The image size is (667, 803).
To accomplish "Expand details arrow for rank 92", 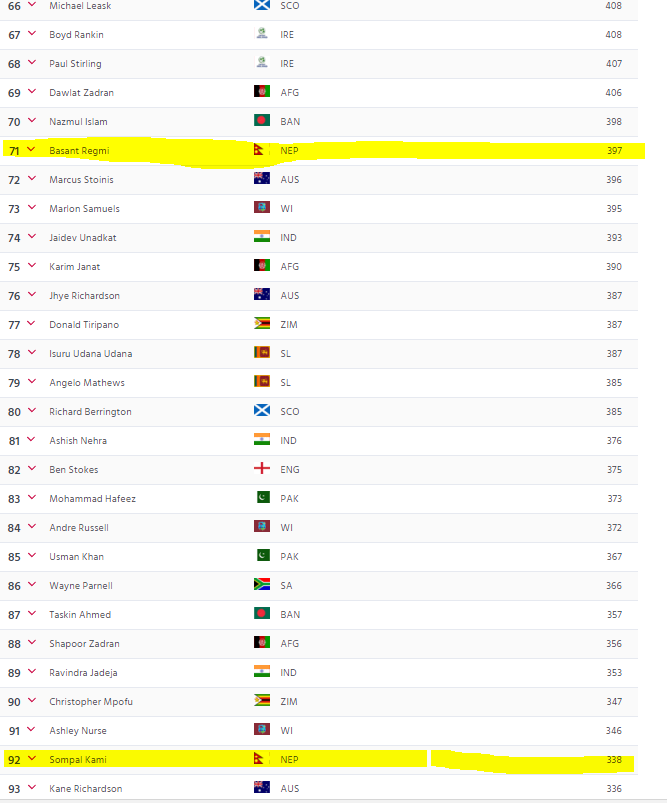I will (x=31, y=759).
